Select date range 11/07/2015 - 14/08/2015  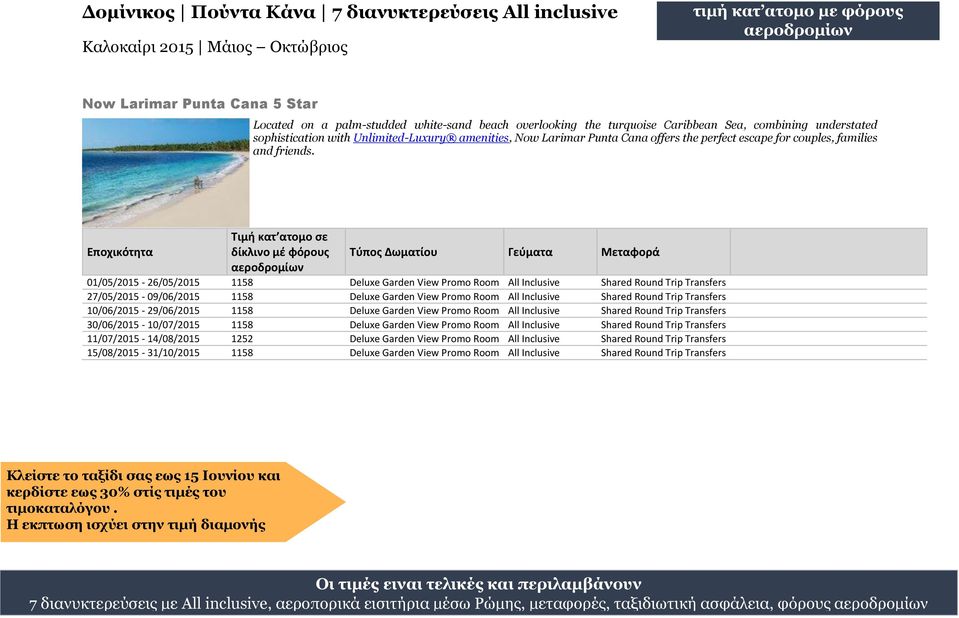tap(143, 339)
